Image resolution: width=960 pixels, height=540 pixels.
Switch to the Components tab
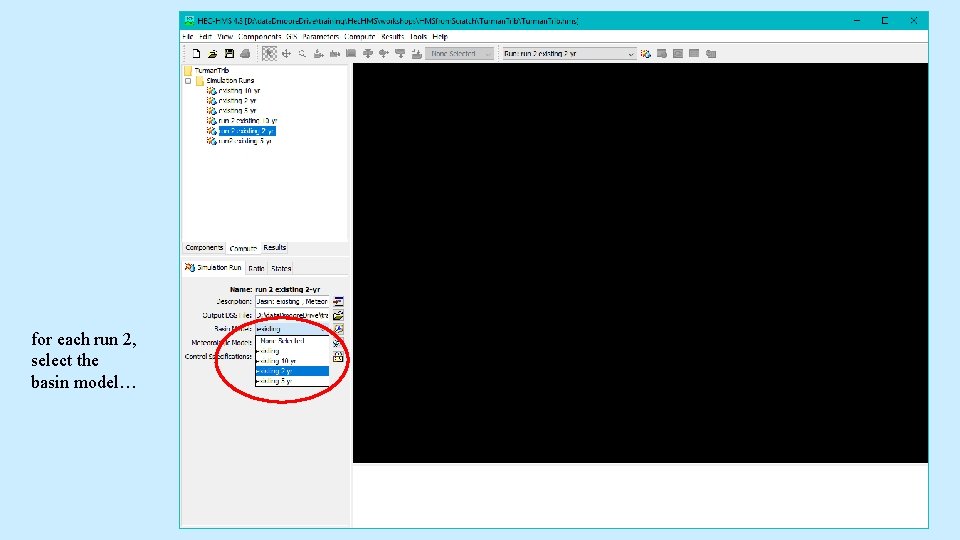coord(204,248)
